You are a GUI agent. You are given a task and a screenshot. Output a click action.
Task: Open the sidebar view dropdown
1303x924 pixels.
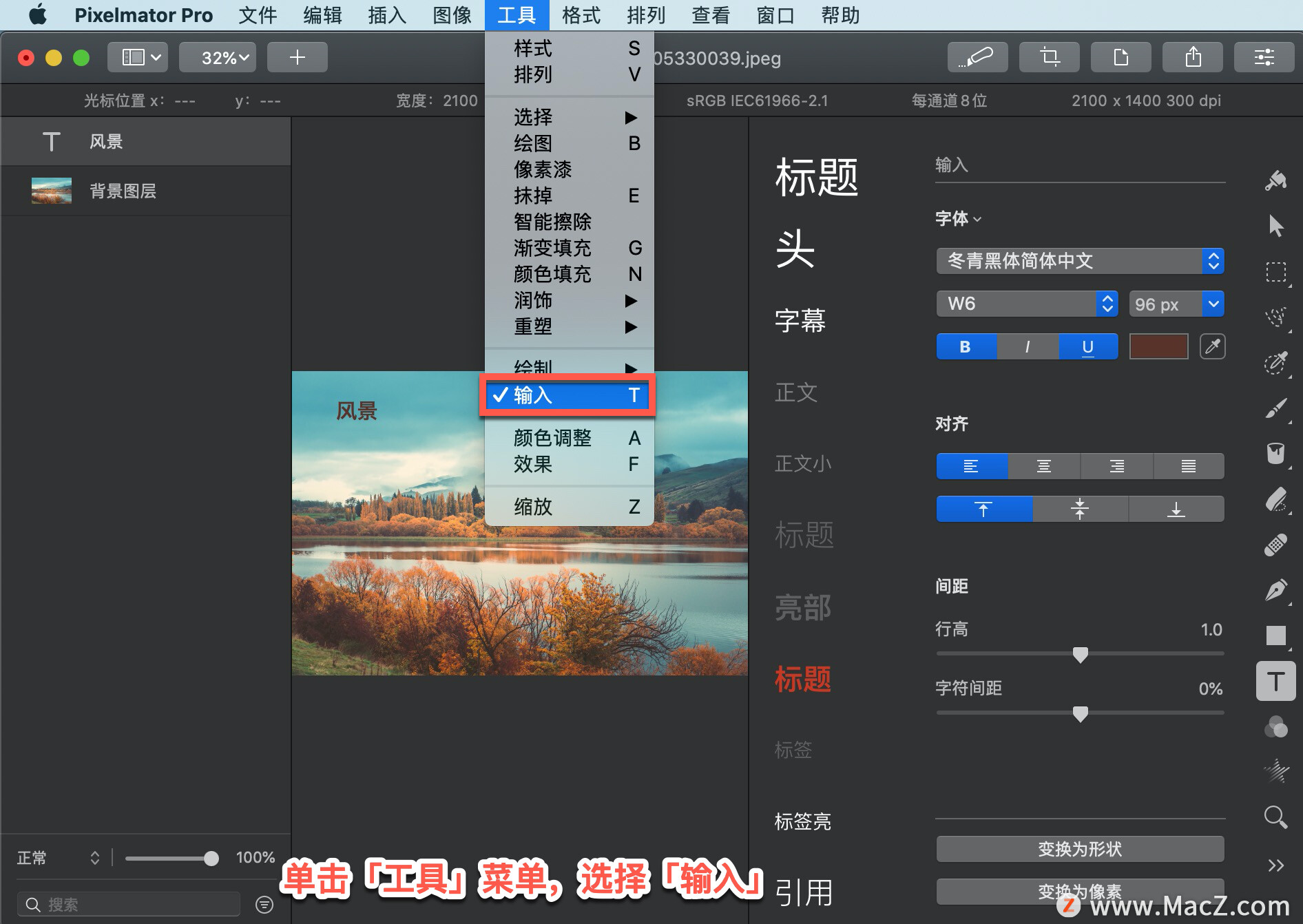point(138,57)
